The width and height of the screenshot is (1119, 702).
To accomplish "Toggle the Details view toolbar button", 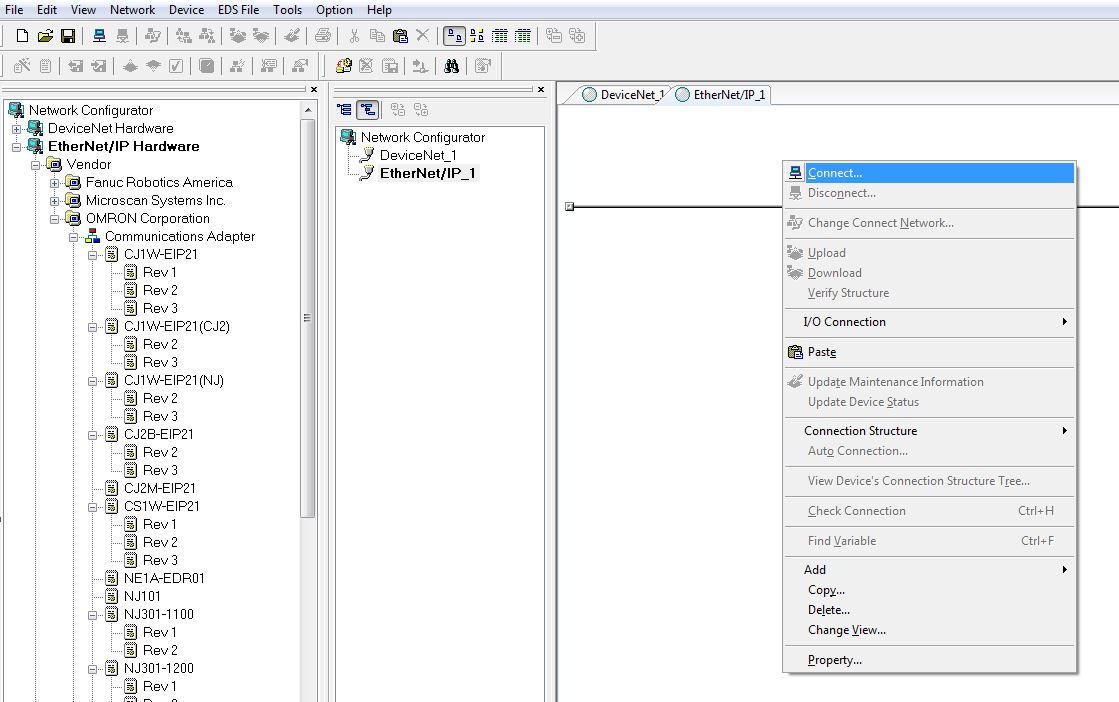I will click(x=522, y=36).
